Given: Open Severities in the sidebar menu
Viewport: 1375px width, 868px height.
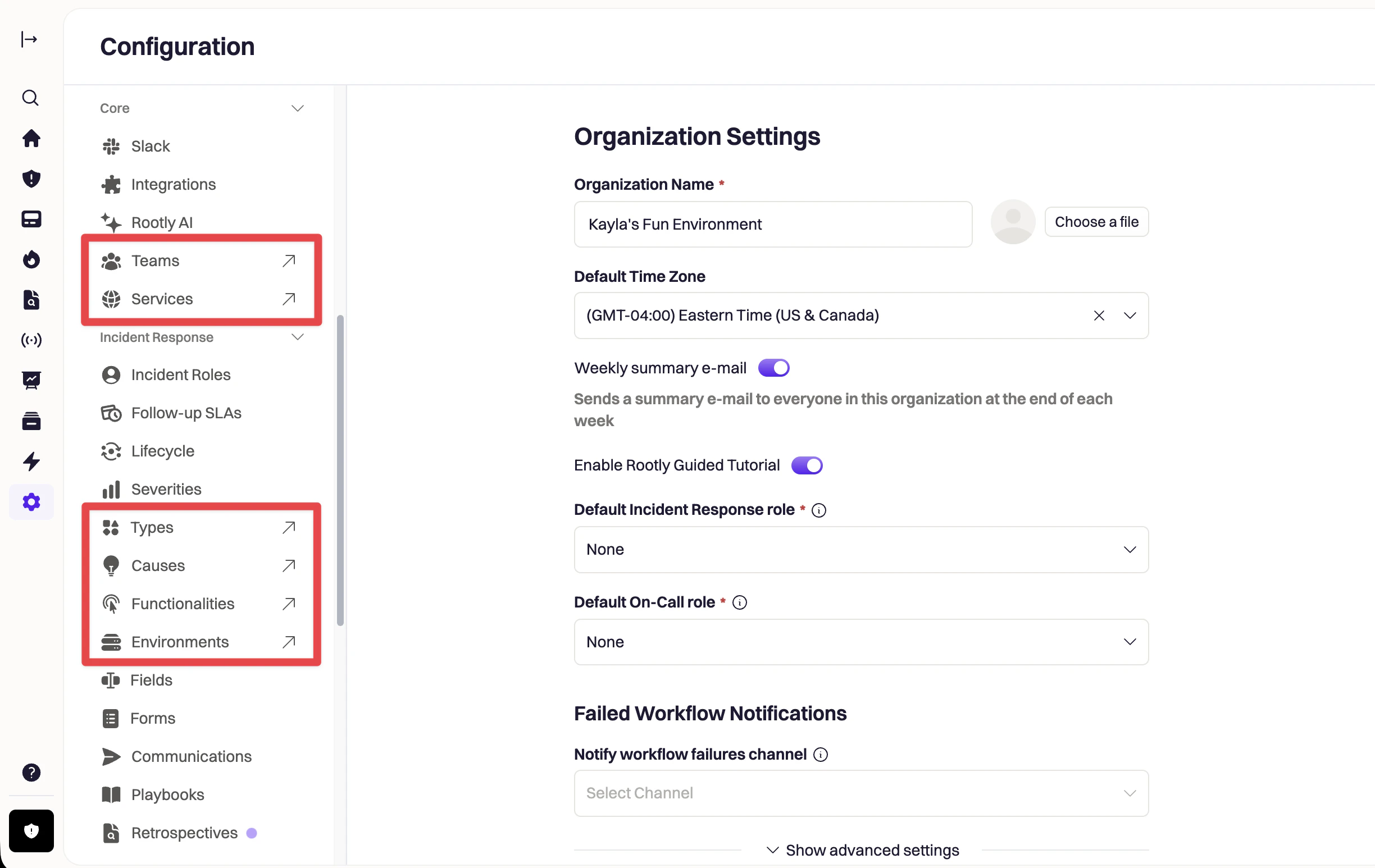Looking at the screenshot, I should (x=166, y=489).
